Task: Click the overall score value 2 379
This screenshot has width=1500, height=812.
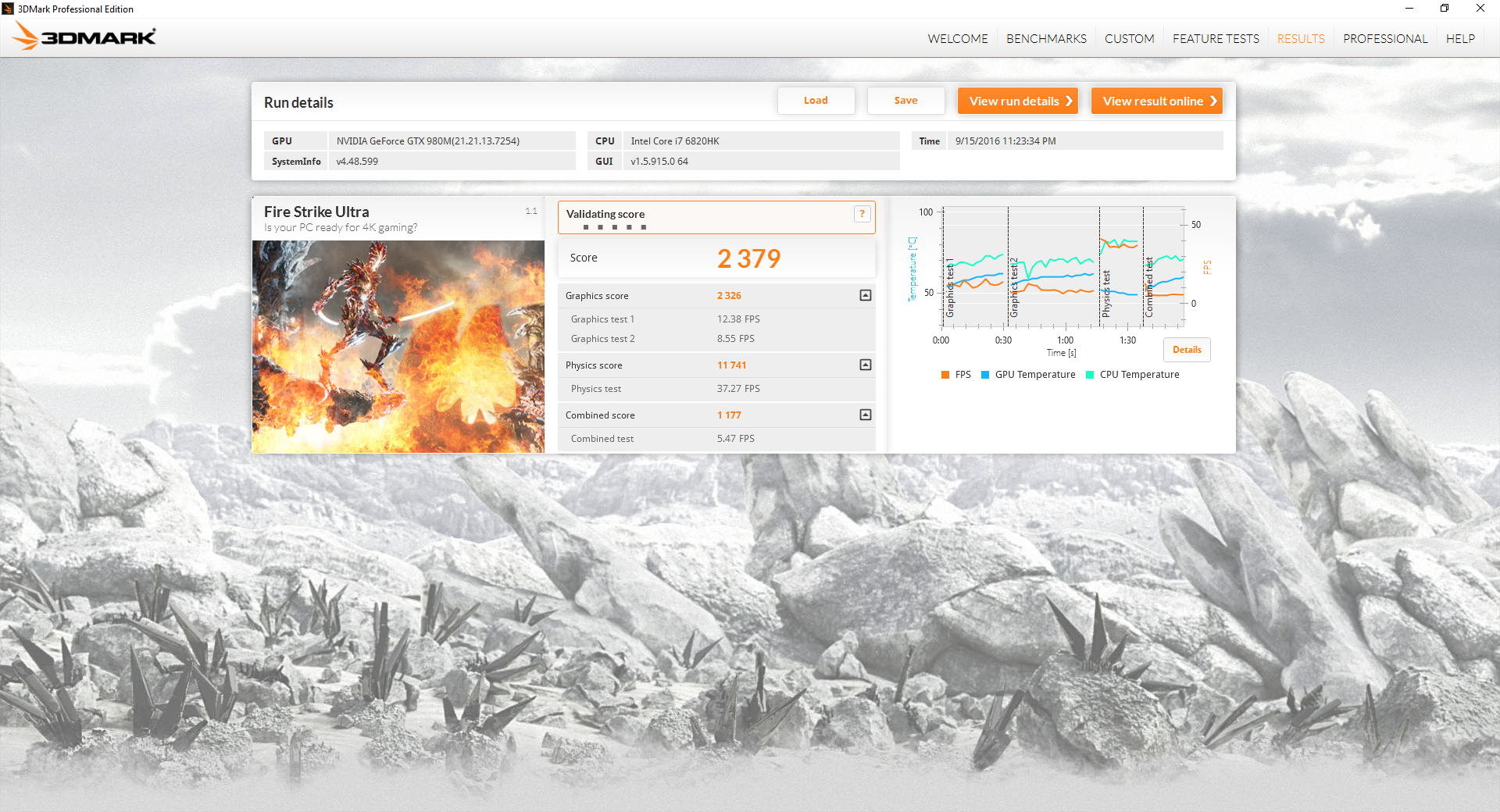Action: click(x=748, y=258)
